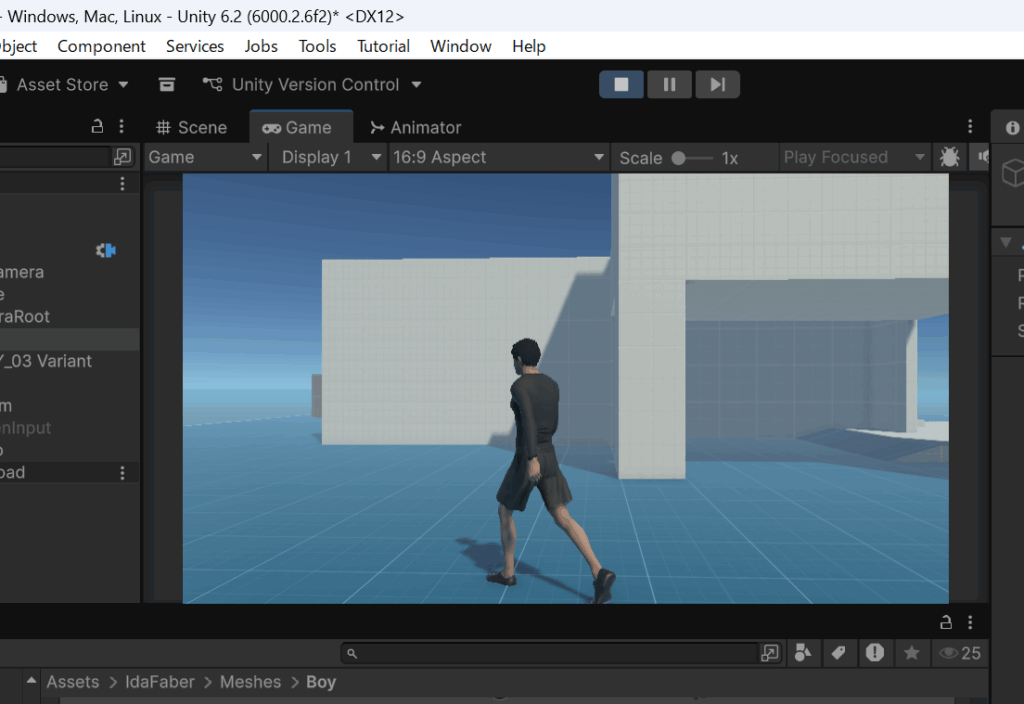
Task: Open the Window menu
Action: (460, 46)
